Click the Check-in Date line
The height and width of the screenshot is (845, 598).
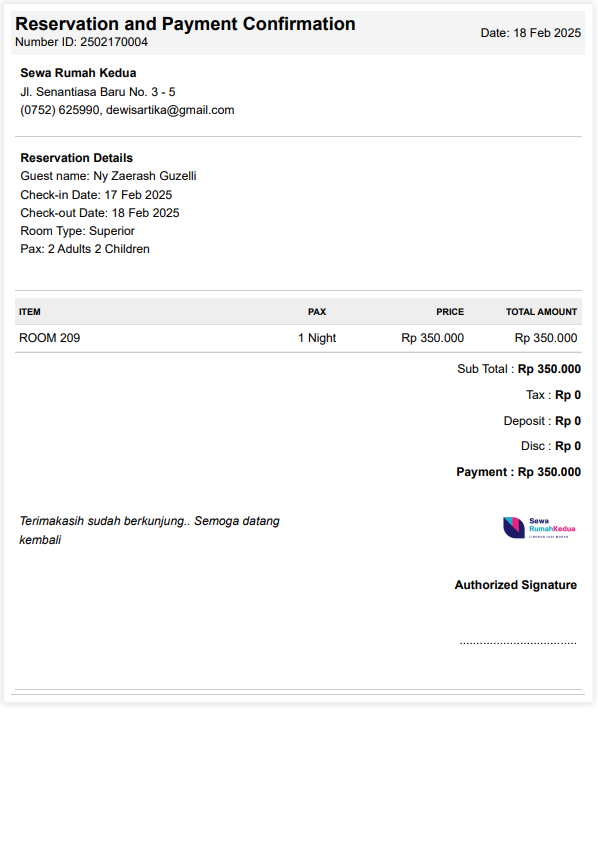point(96,195)
